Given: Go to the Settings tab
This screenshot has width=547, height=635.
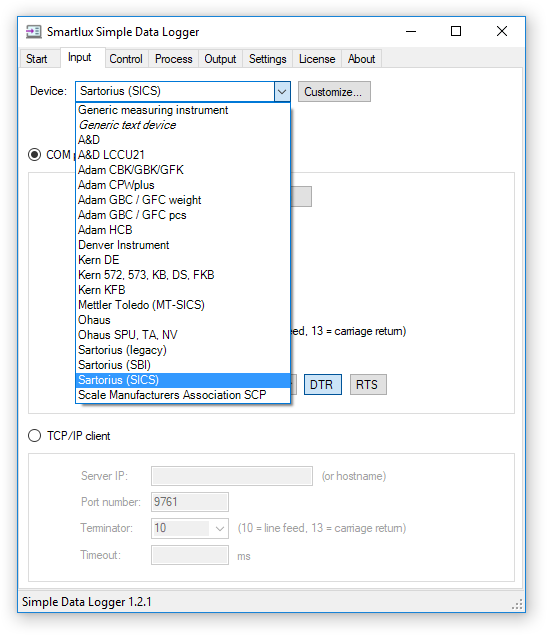Looking at the screenshot, I should point(267,59).
